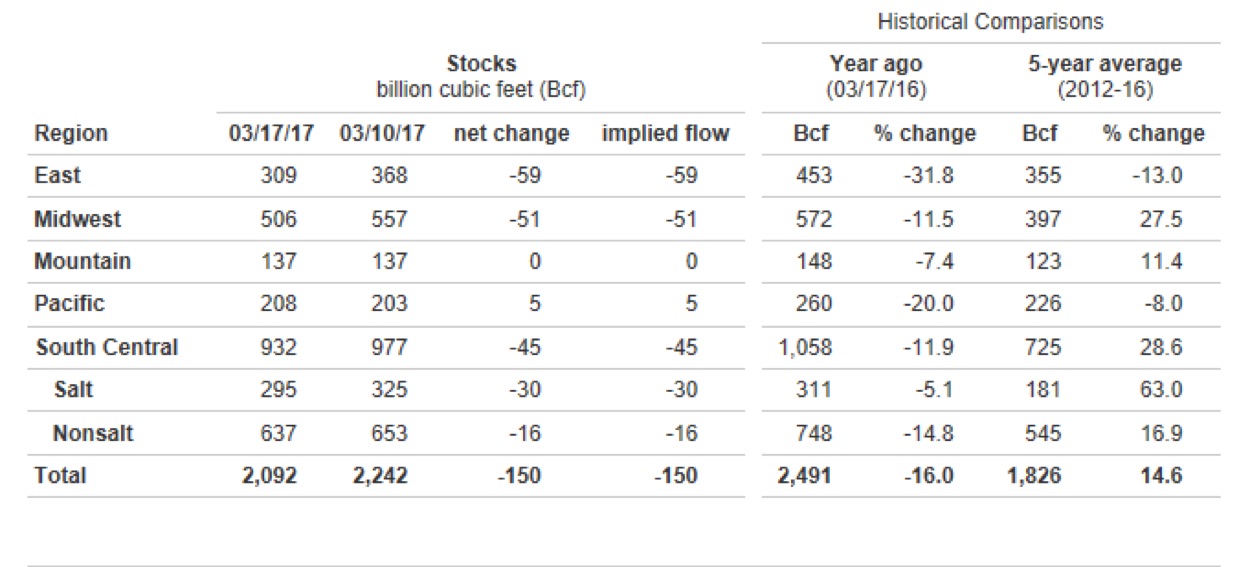Viewport: 1239px width, 567px height.
Task: Click the Stocks billion cubic feet heading
Action: [x=481, y=76]
